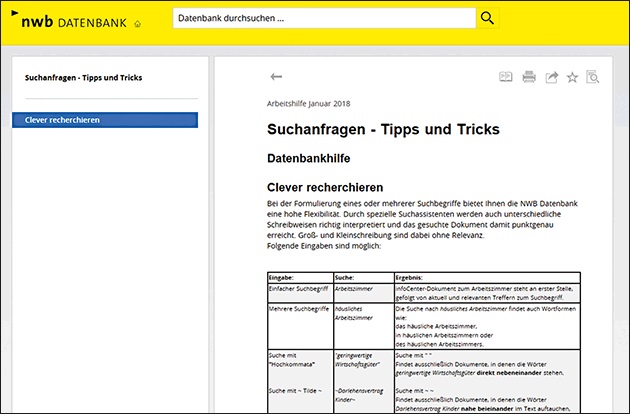
Task: Print the document using the printer icon
Action: (x=528, y=77)
